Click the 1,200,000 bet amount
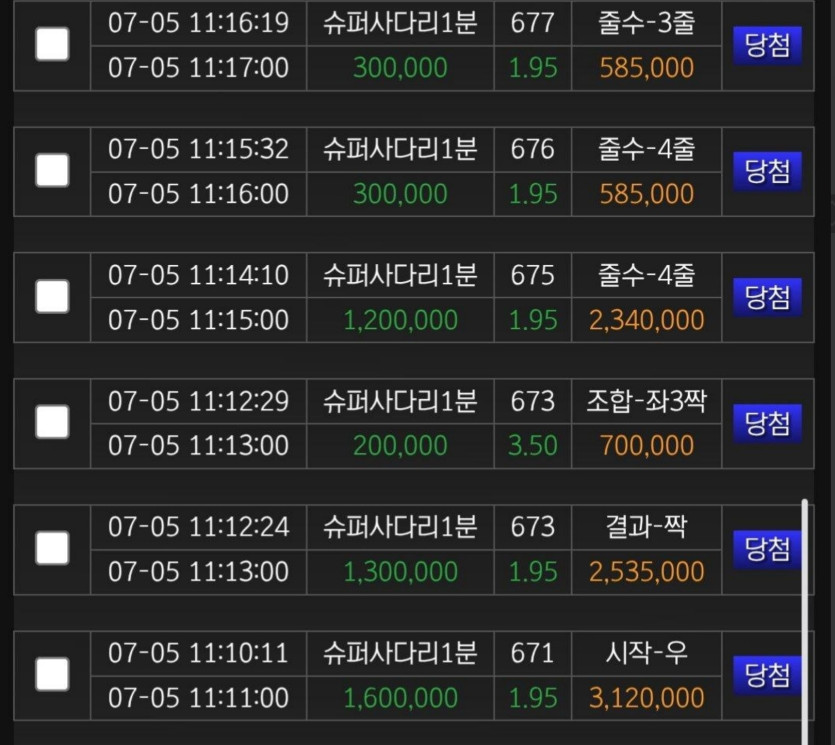Viewport: 835px width, 745px height. (x=400, y=320)
